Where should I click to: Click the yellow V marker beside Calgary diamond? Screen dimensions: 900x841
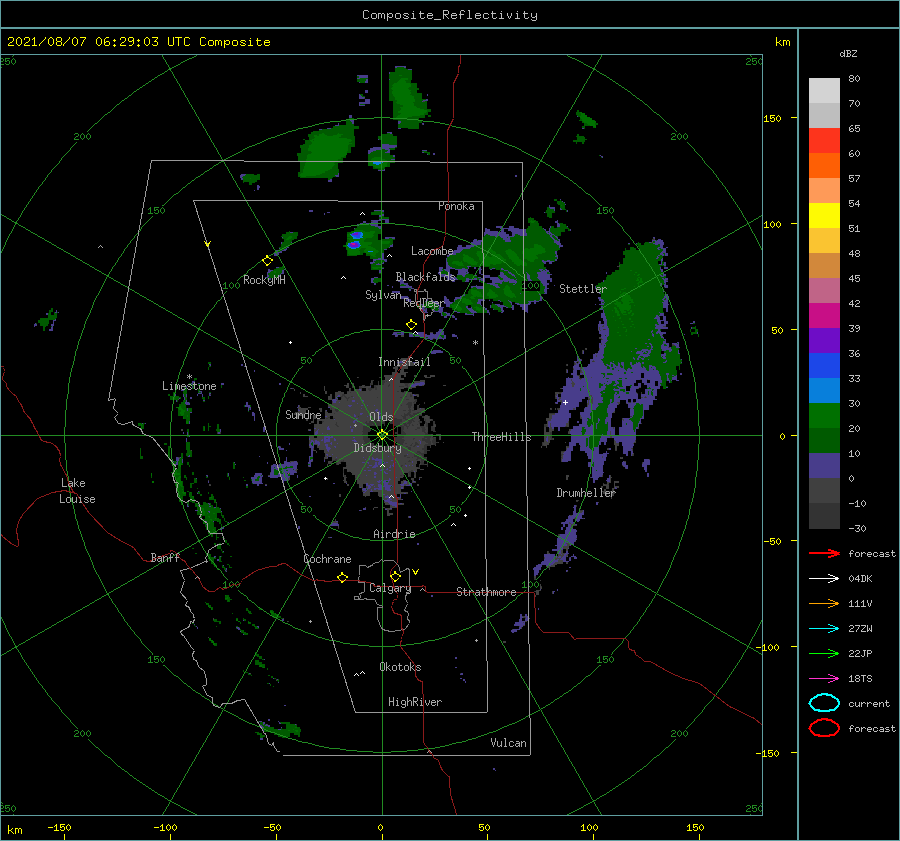tap(415, 572)
